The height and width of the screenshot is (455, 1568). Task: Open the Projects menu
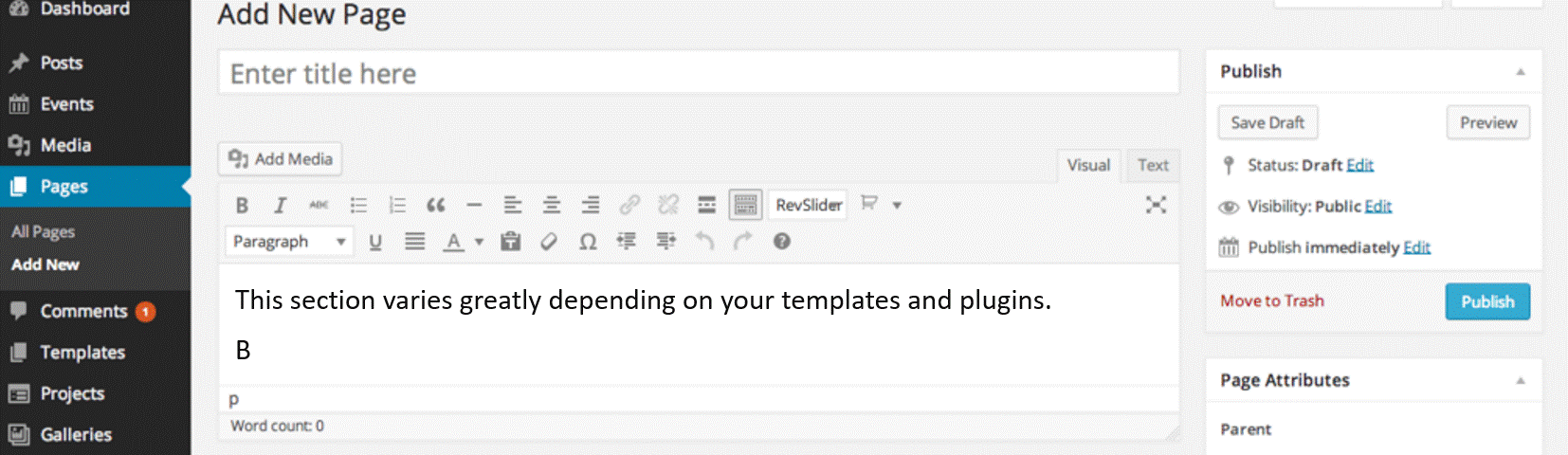(95, 393)
